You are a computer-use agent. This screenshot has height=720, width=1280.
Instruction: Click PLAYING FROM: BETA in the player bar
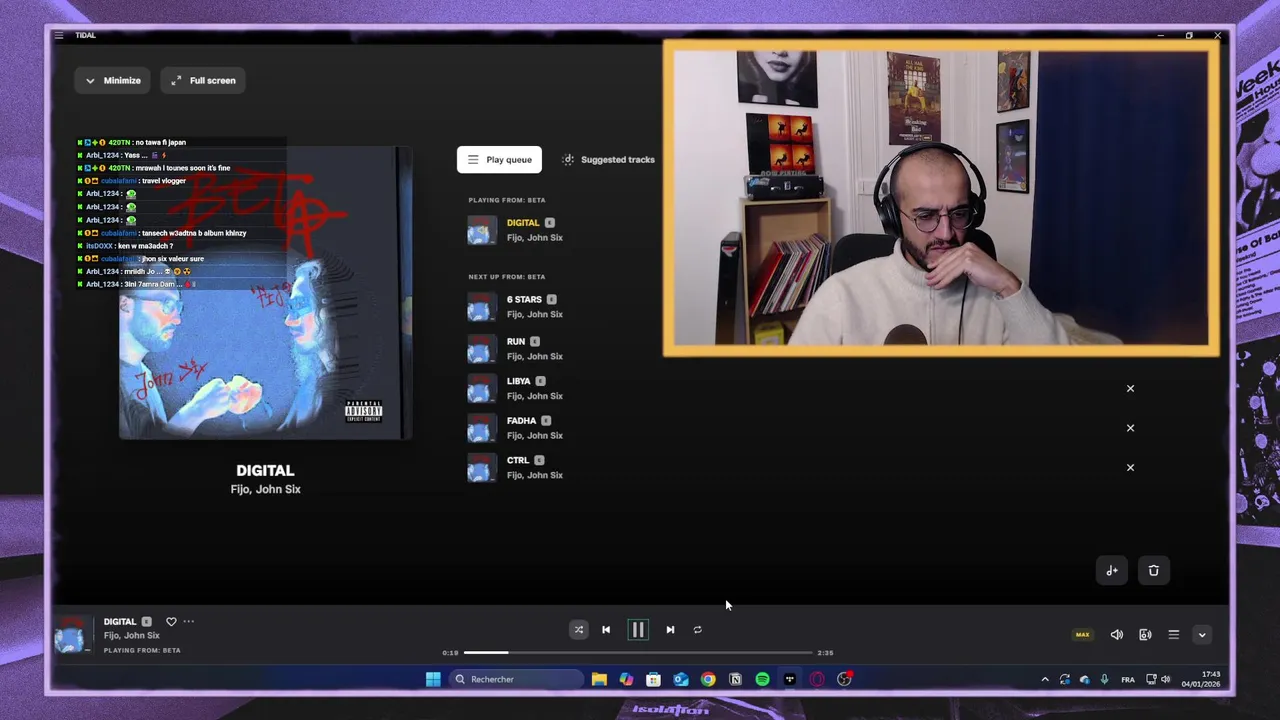pos(142,650)
